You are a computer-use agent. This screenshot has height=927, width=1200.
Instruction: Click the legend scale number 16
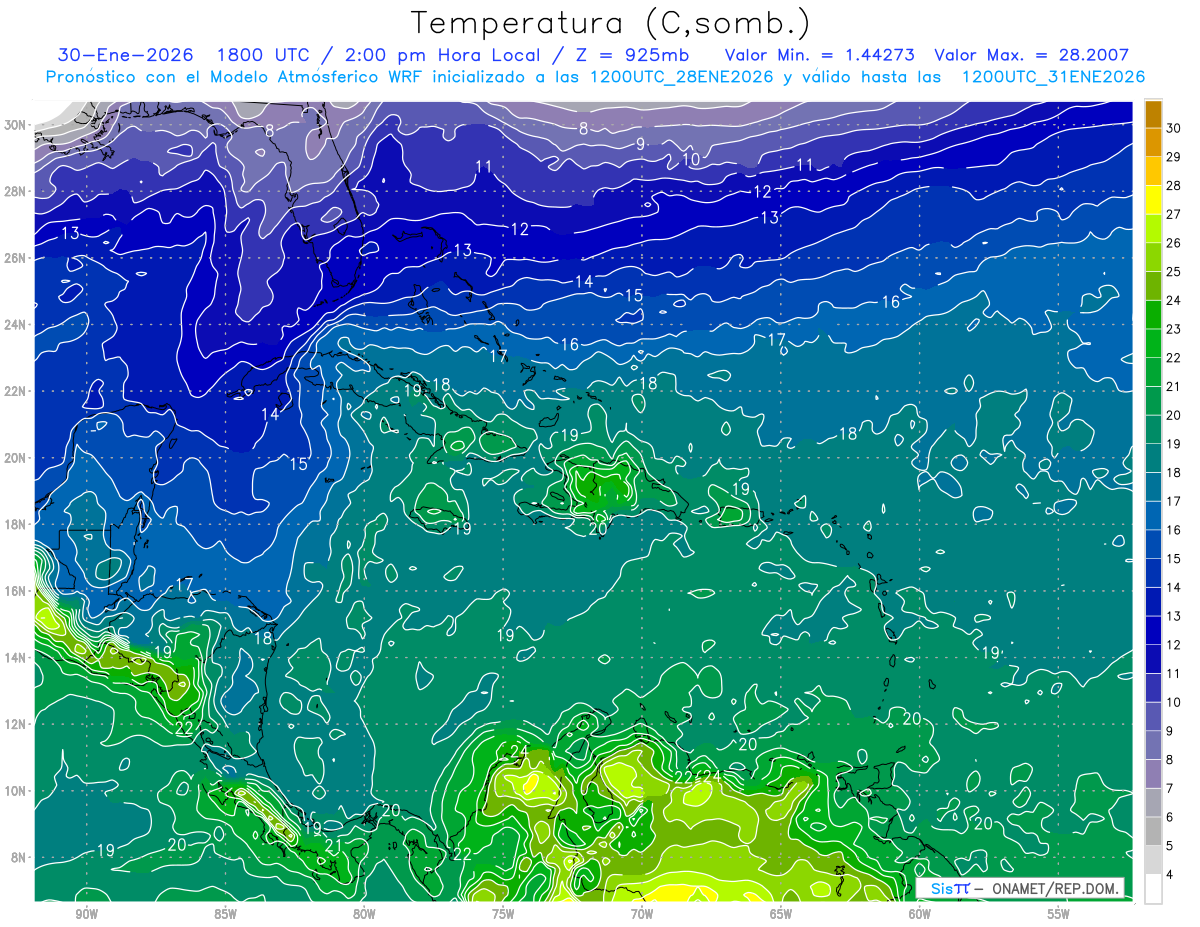click(x=1174, y=530)
